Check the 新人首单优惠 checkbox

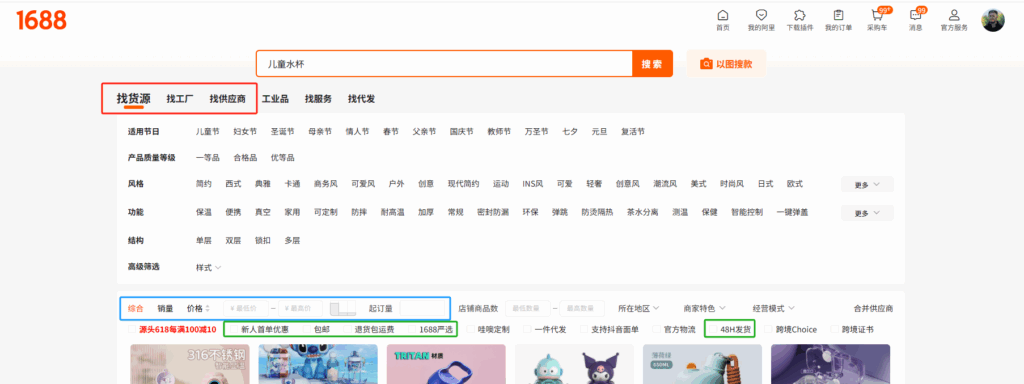pos(234,329)
